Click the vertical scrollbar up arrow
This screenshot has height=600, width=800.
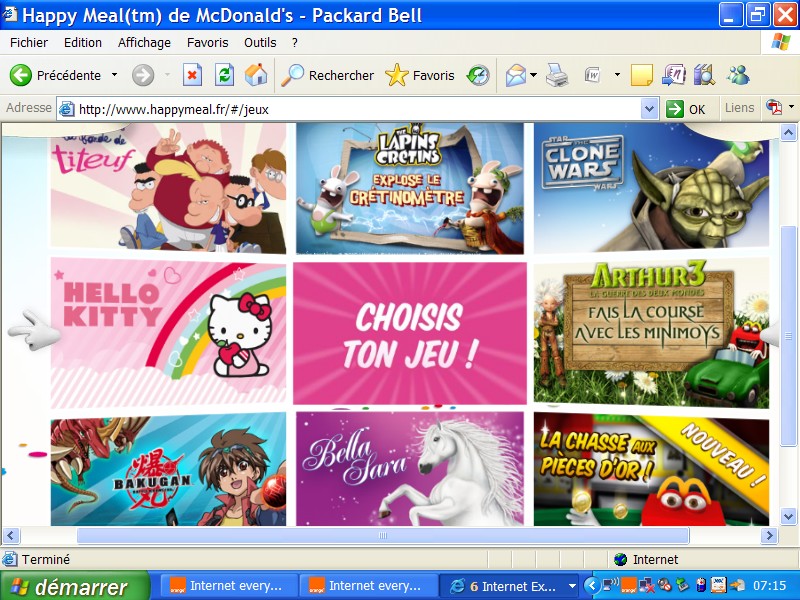click(x=788, y=133)
